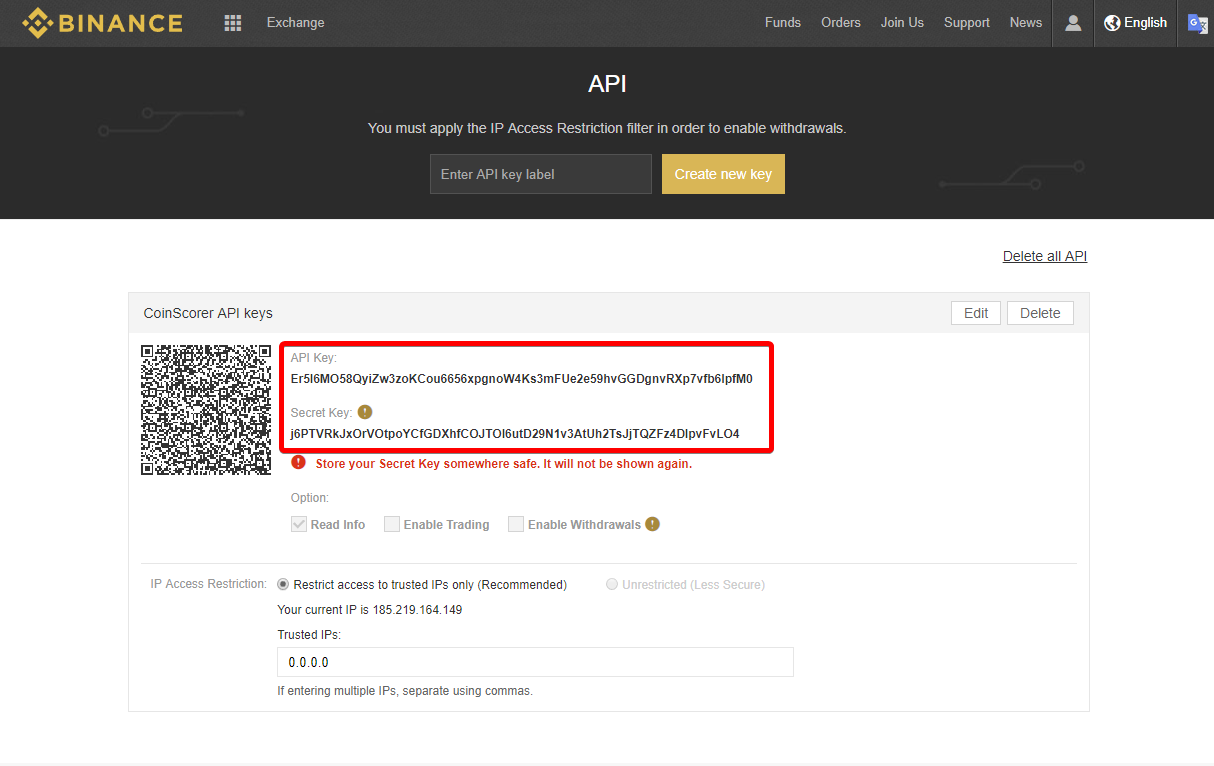The image size is (1214, 766).
Task: Click the API key QR code
Action: (x=206, y=409)
